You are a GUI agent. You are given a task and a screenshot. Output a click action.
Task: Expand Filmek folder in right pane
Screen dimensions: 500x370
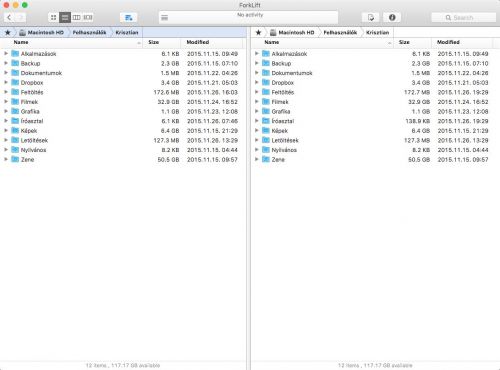[256, 102]
